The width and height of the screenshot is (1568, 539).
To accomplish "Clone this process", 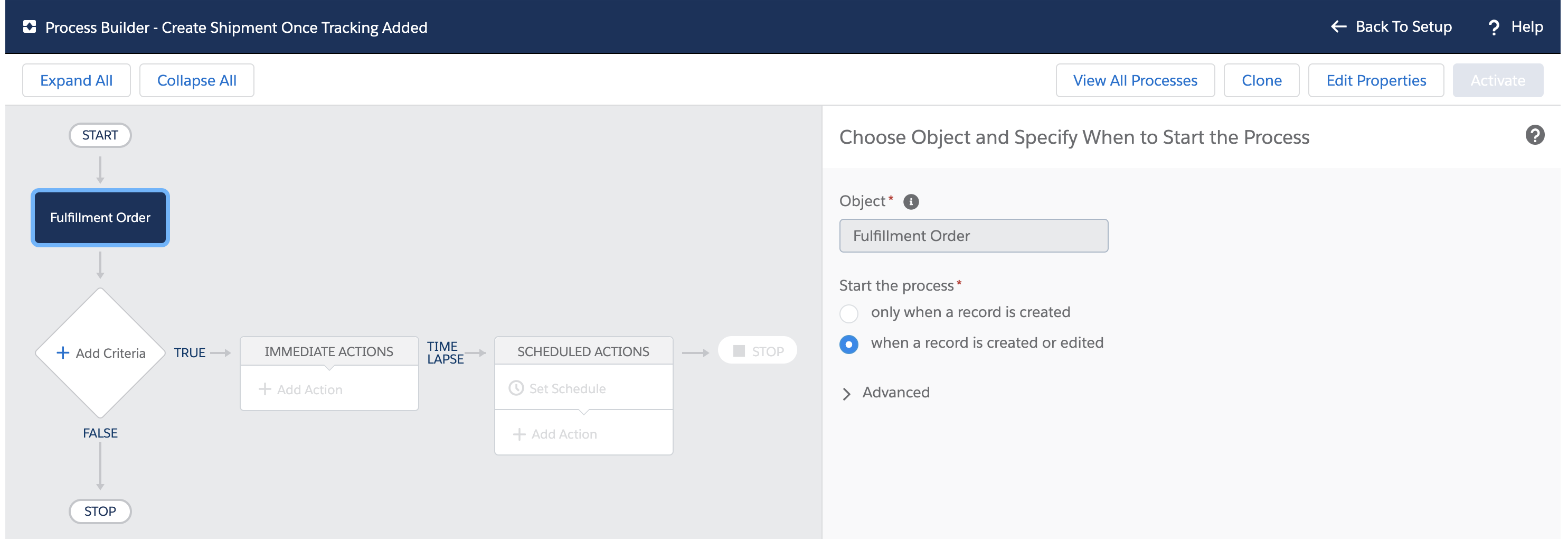I will (x=1261, y=80).
